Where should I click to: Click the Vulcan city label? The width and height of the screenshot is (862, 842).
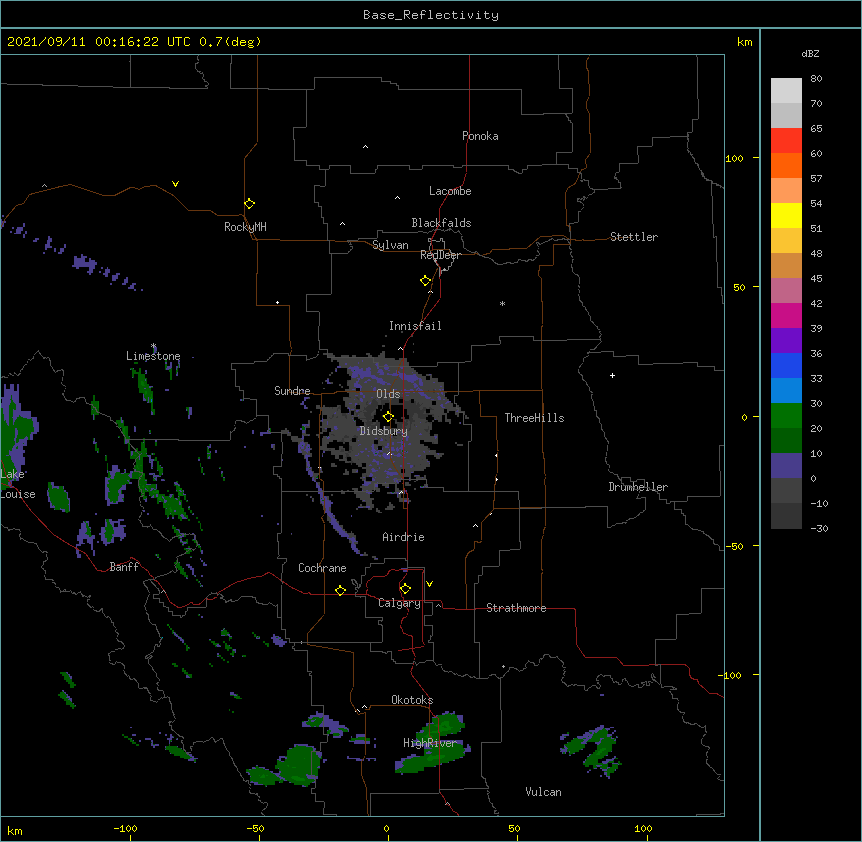(543, 792)
